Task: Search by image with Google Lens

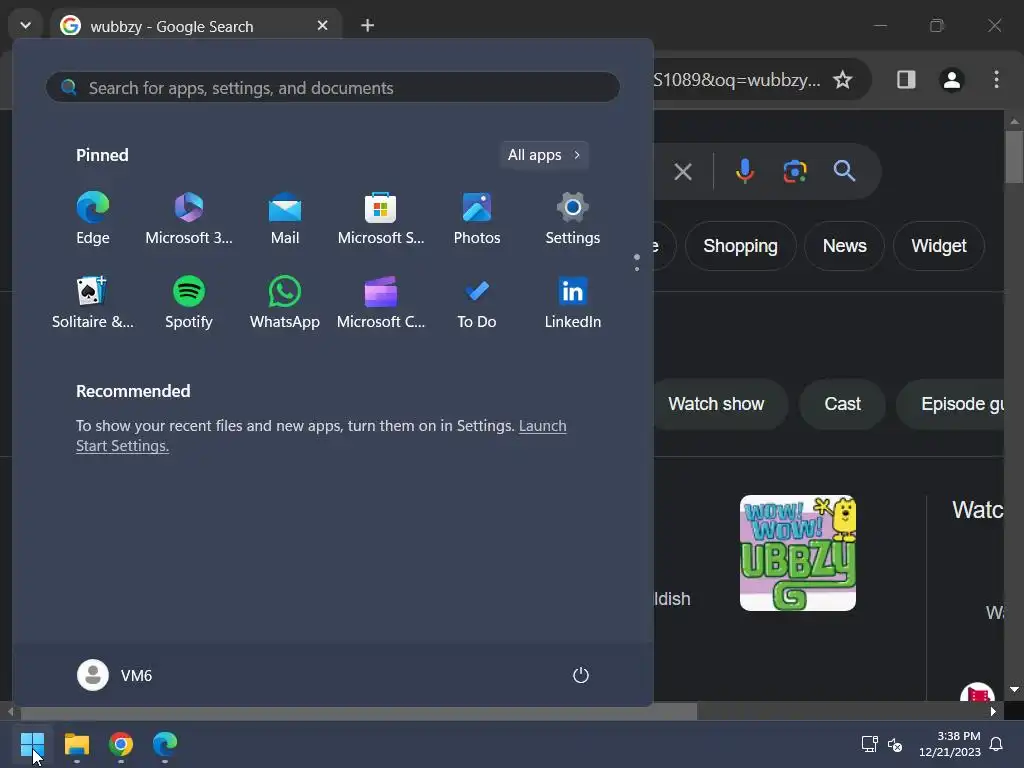Action: click(x=795, y=171)
